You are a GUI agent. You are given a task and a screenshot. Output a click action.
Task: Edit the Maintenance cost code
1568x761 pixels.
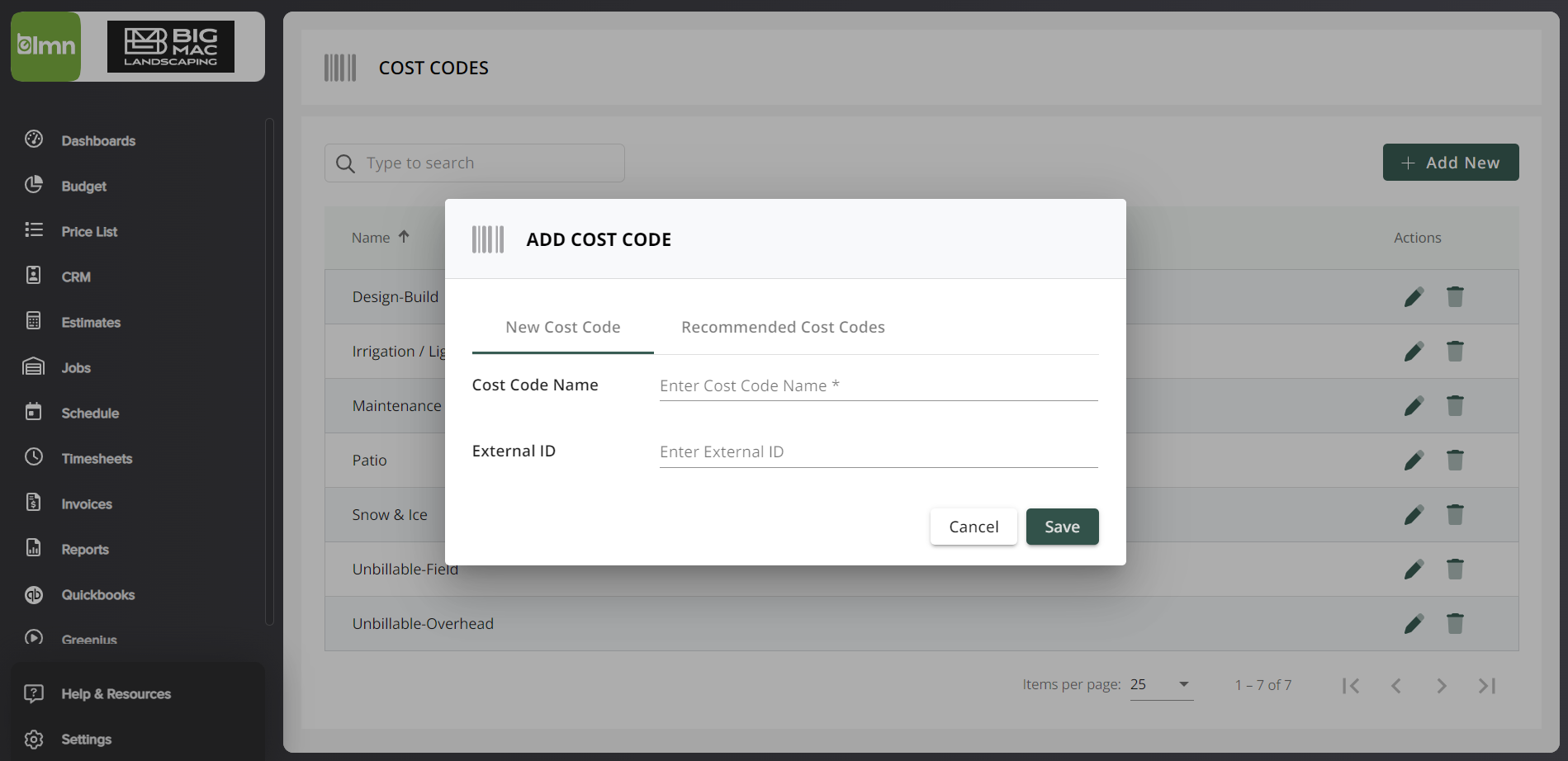(1414, 406)
